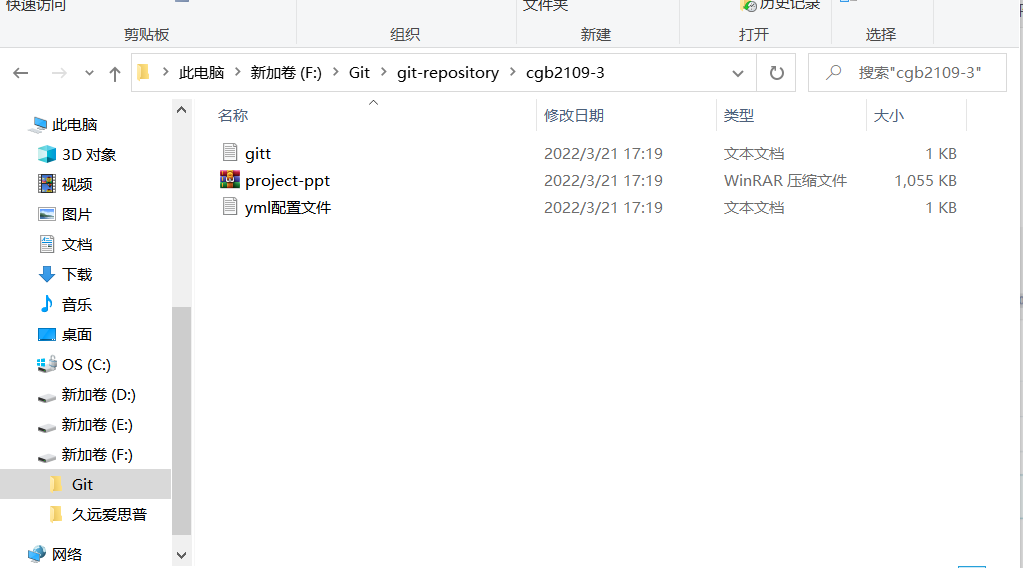
Task: Select the Git folder in sidebar
Action: tap(82, 485)
